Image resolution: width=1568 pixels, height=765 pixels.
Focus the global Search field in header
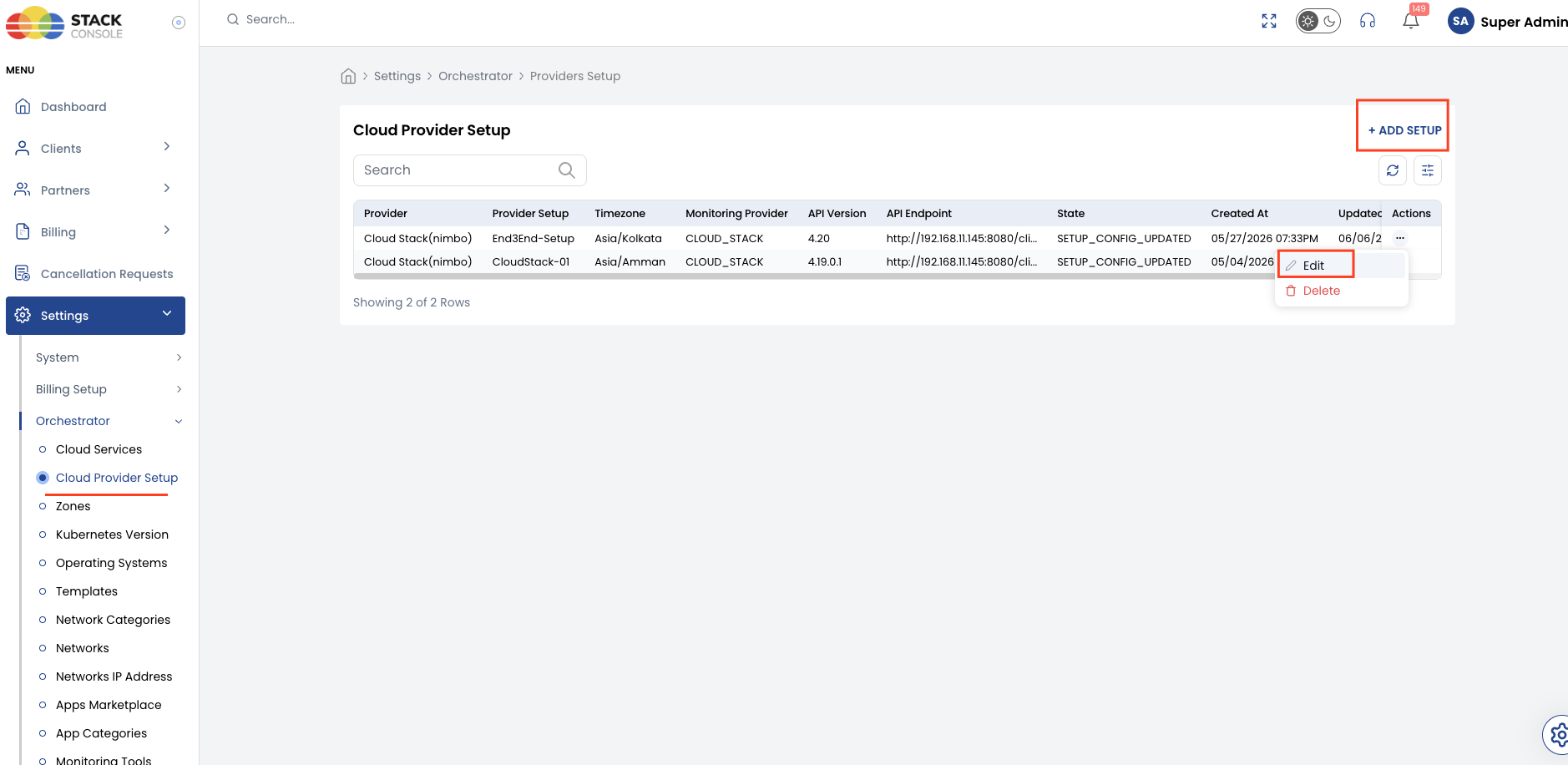tap(270, 19)
